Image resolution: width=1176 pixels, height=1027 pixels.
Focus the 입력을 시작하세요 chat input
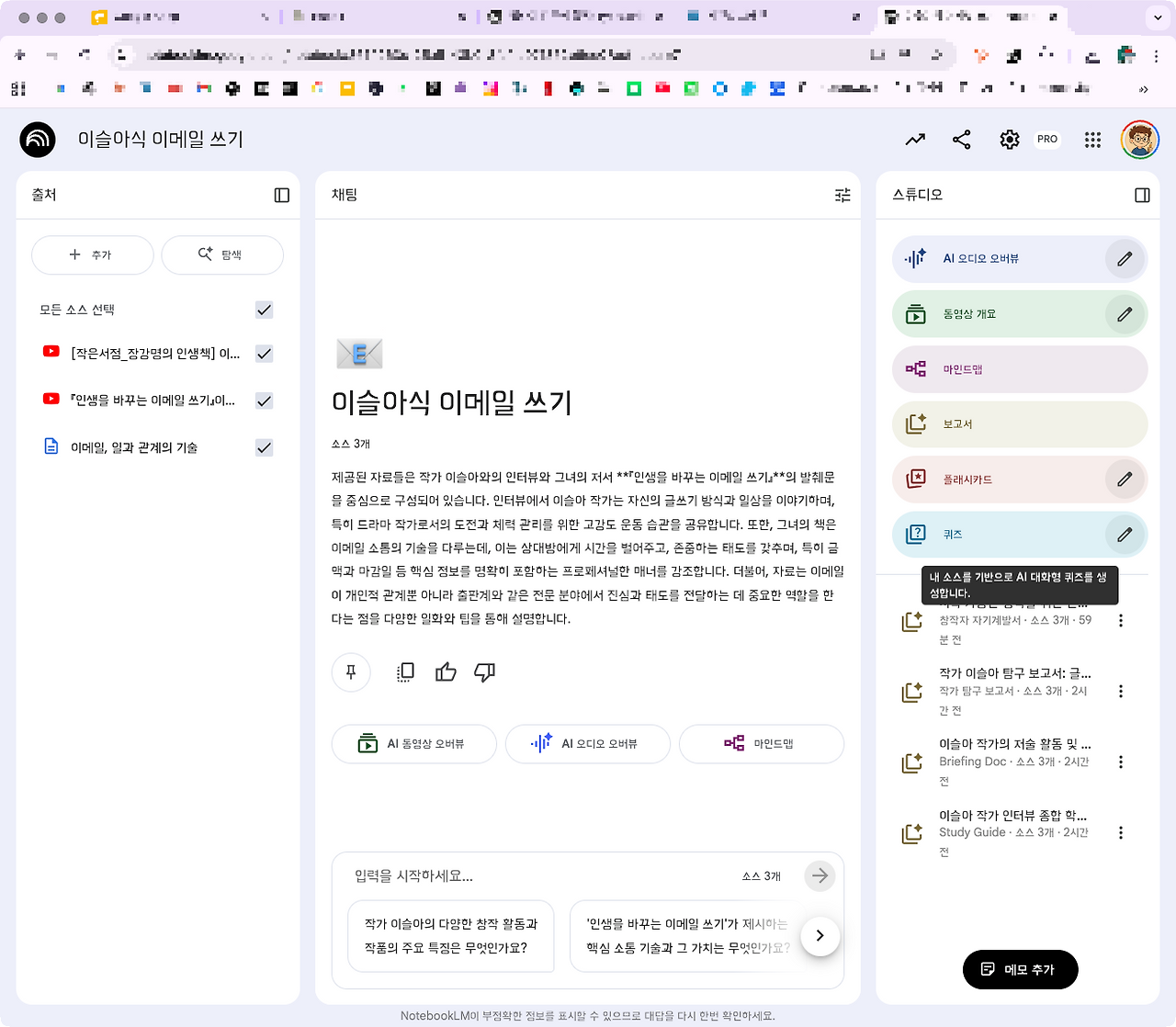click(542, 876)
